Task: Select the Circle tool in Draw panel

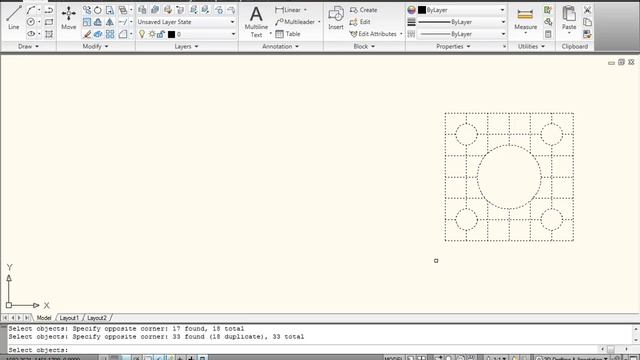Action: coord(31,22)
